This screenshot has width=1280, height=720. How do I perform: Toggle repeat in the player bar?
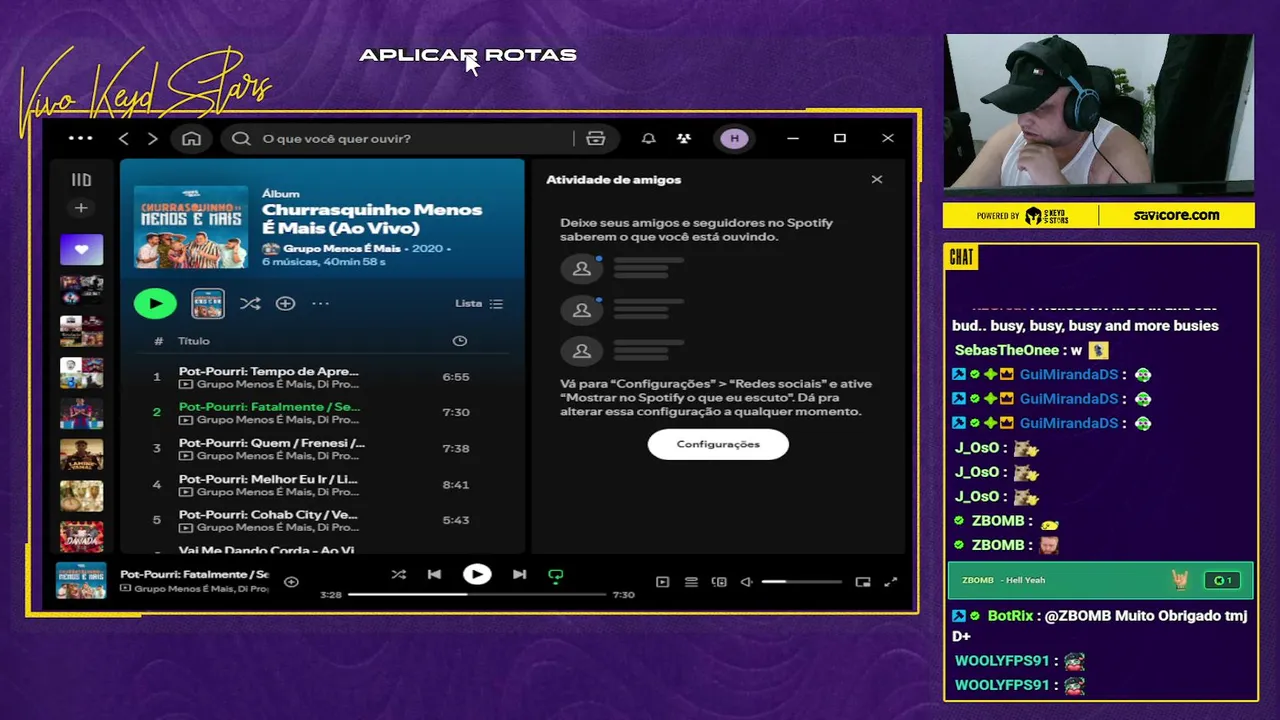556,575
